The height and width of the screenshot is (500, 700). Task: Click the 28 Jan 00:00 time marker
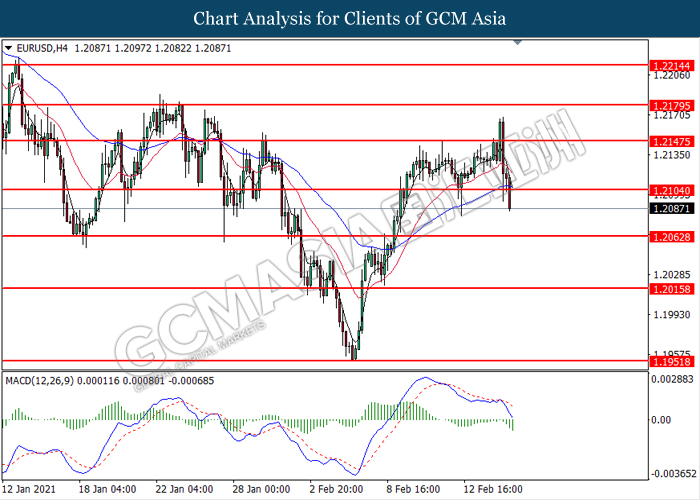262,489
